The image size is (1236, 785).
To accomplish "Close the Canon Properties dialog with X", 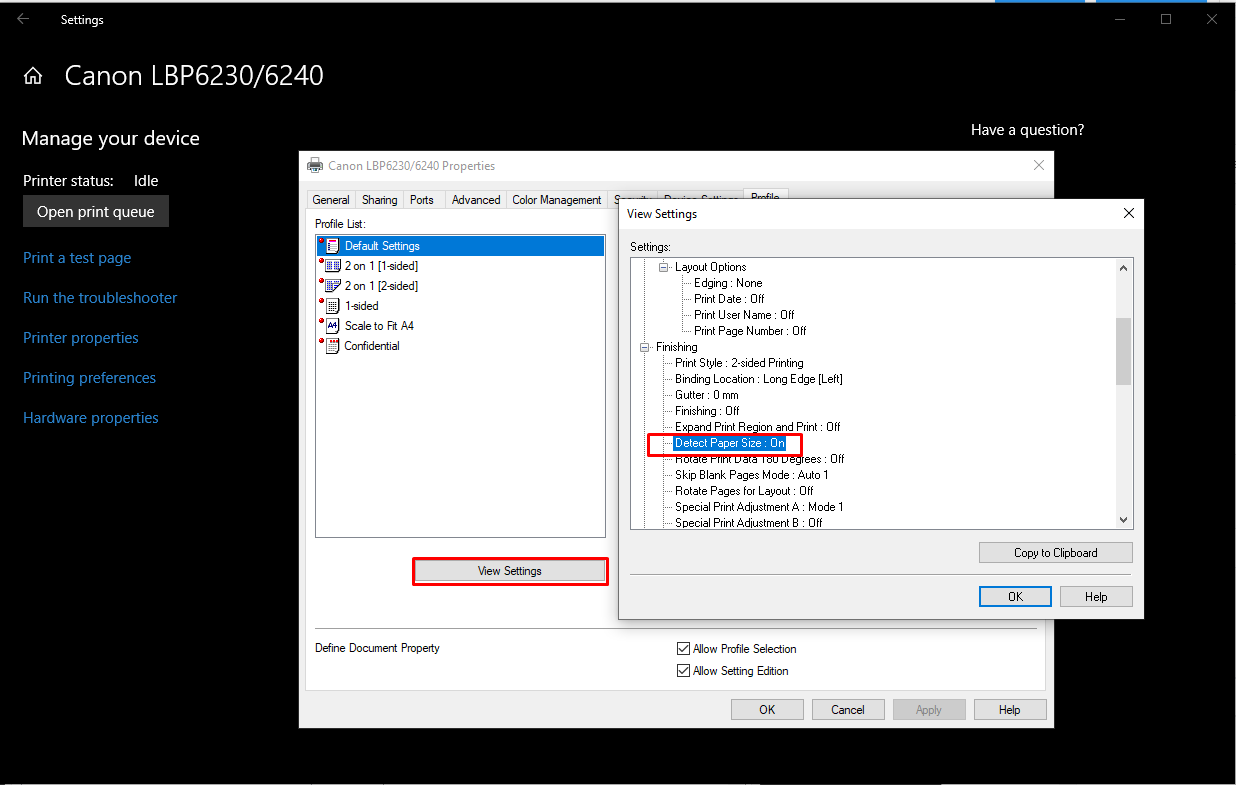I will pyautogui.click(x=1039, y=165).
